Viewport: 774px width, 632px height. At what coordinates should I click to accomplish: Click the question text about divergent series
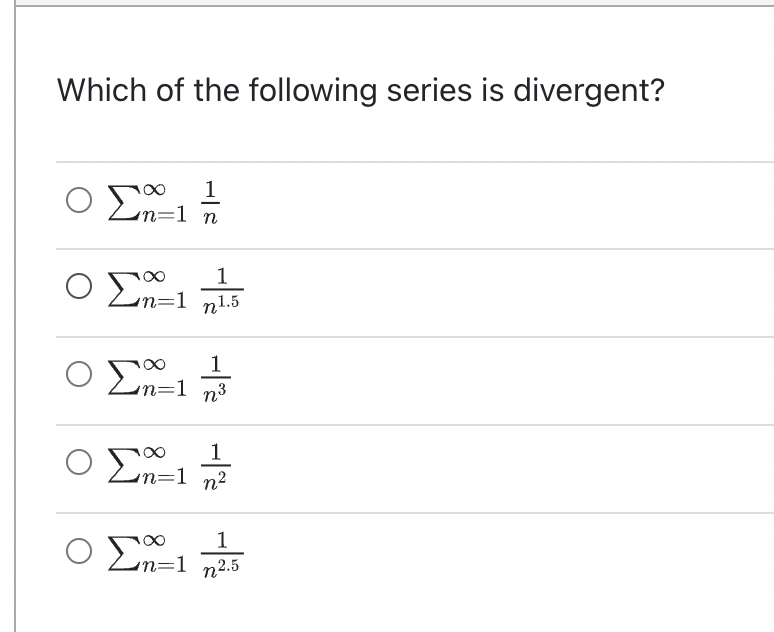(361, 91)
